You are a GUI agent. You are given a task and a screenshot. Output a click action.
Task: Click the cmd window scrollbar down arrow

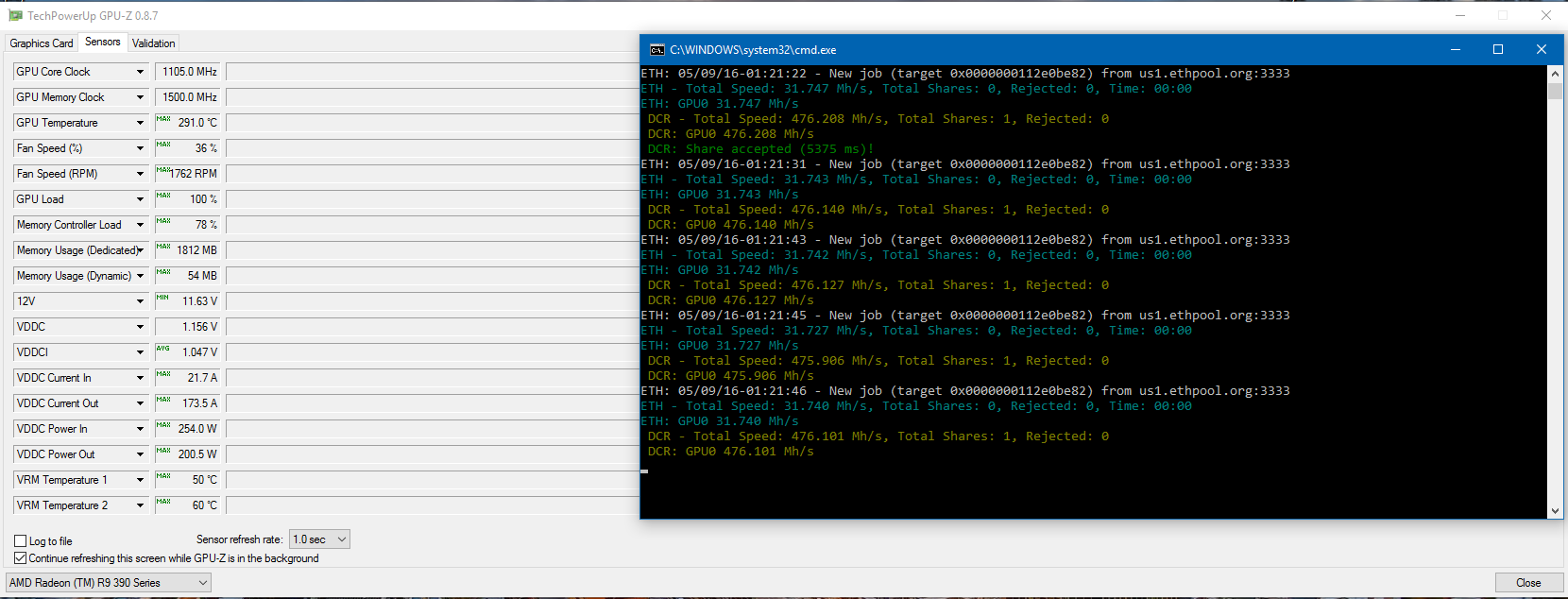[1555, 510]
